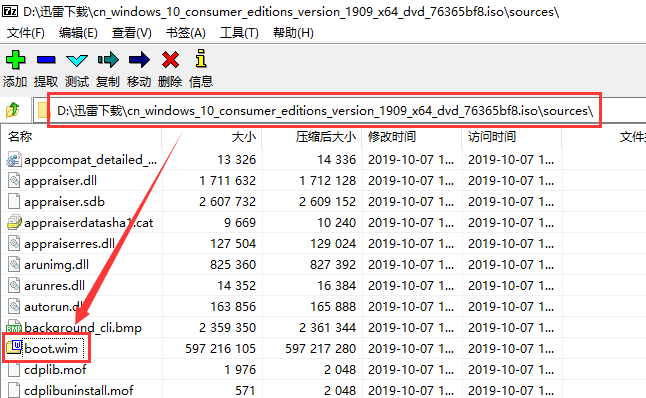Click packed size value 597 217 280

321,349
